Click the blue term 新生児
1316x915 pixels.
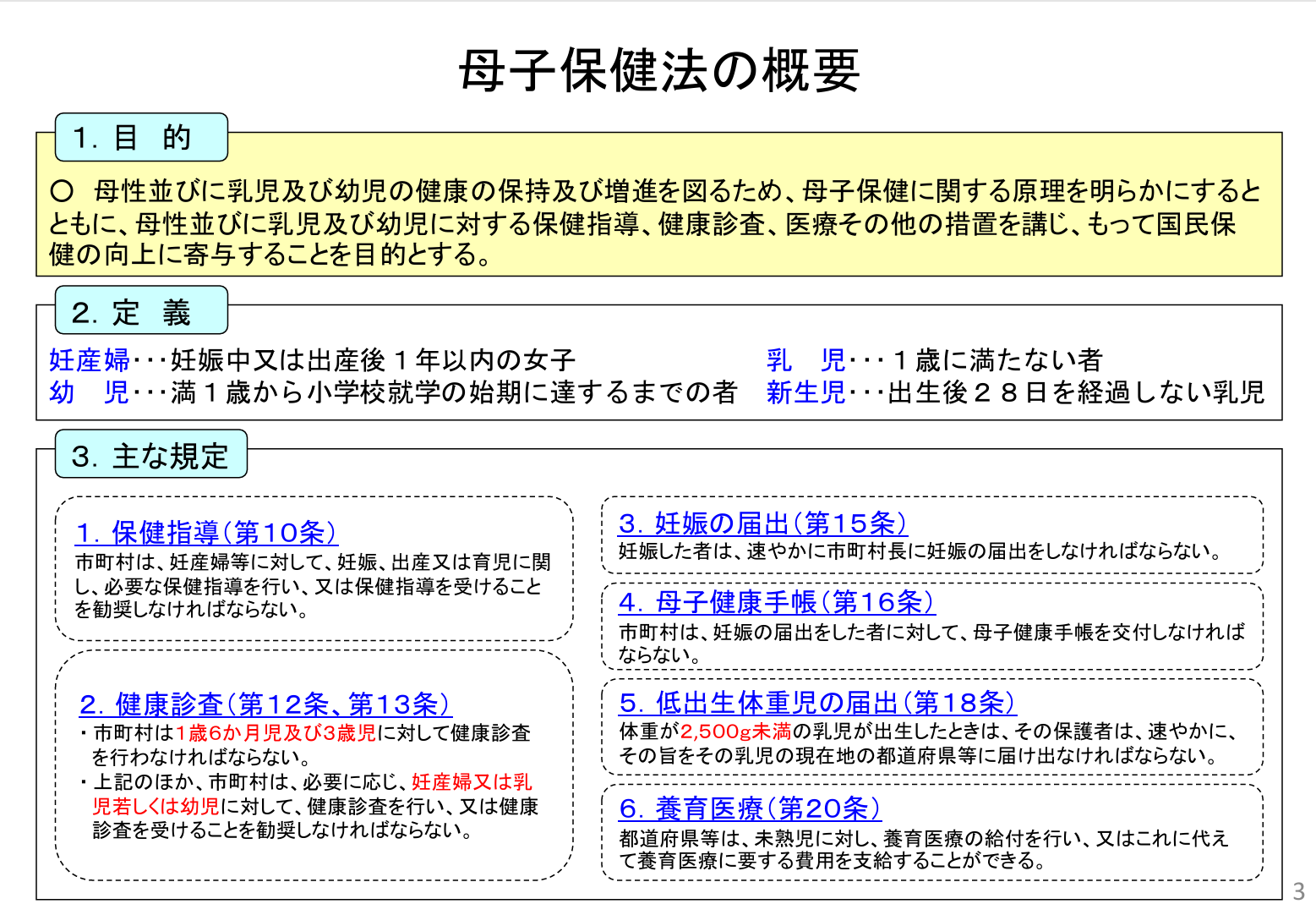806,392
